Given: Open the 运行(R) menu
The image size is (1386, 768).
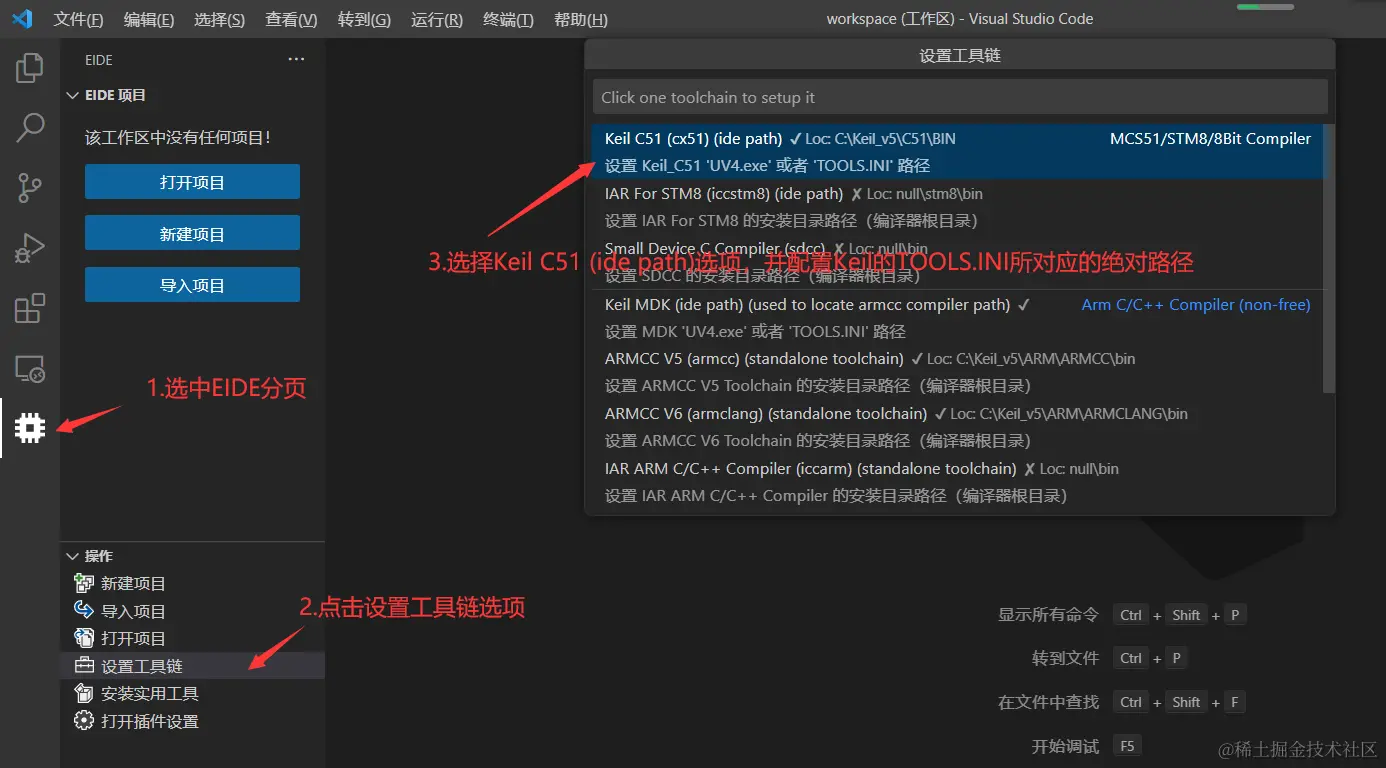Looking at the screenshot, I should coord(437,20).
